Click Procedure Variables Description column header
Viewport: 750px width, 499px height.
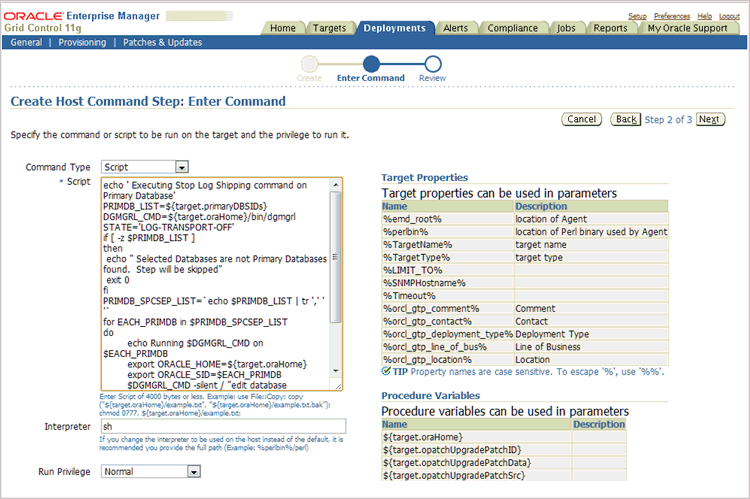pyautogui.click(x=599, y=424)
